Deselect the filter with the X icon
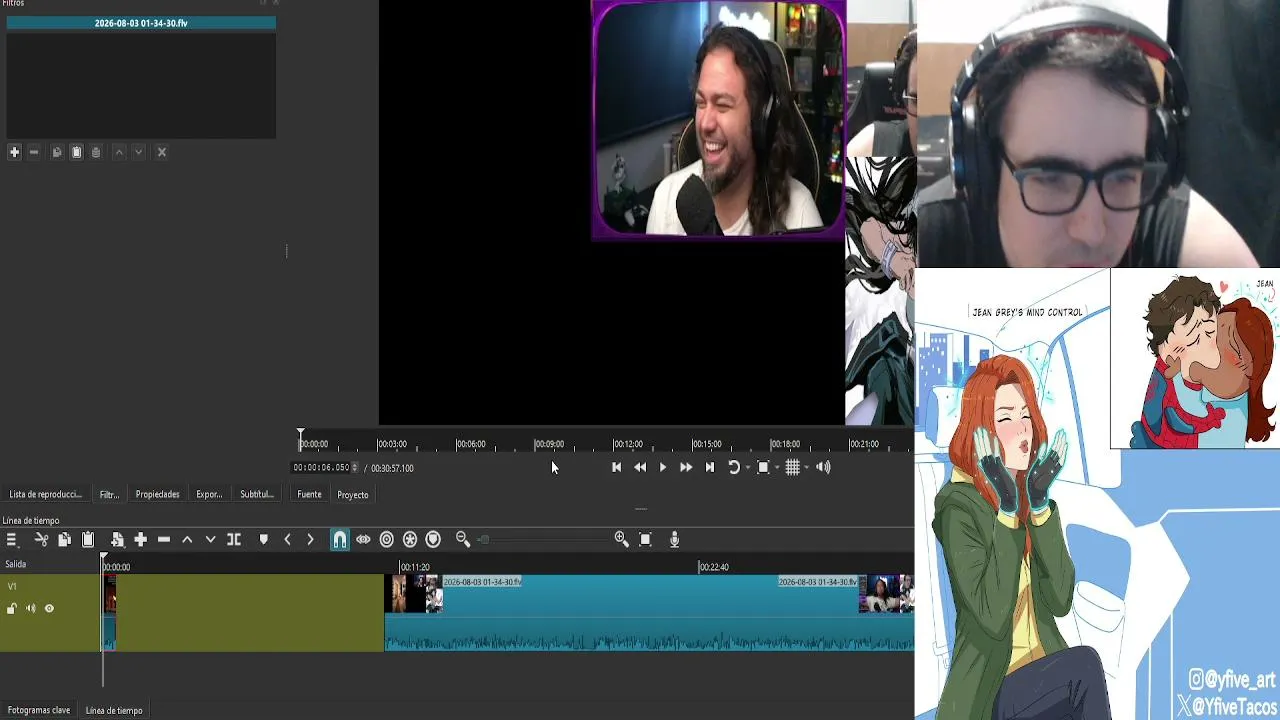The height and width of the screenshot is (720, 1280). point(162,152)
